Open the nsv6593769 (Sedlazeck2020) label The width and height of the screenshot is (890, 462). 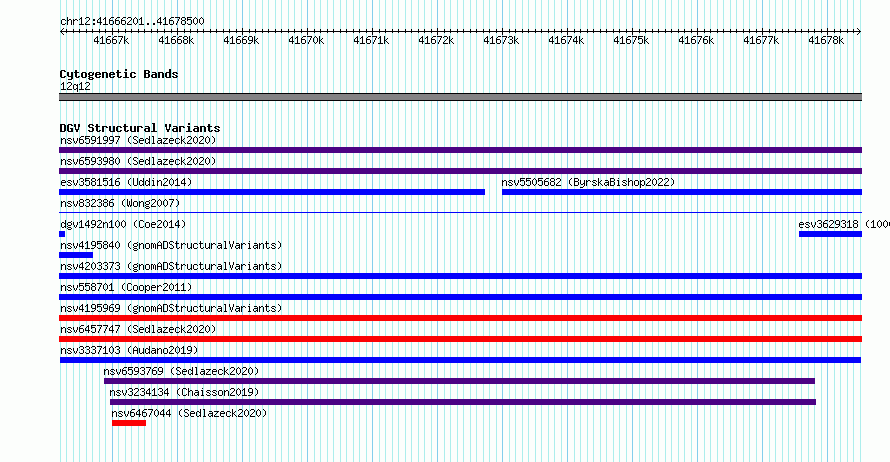181,371
